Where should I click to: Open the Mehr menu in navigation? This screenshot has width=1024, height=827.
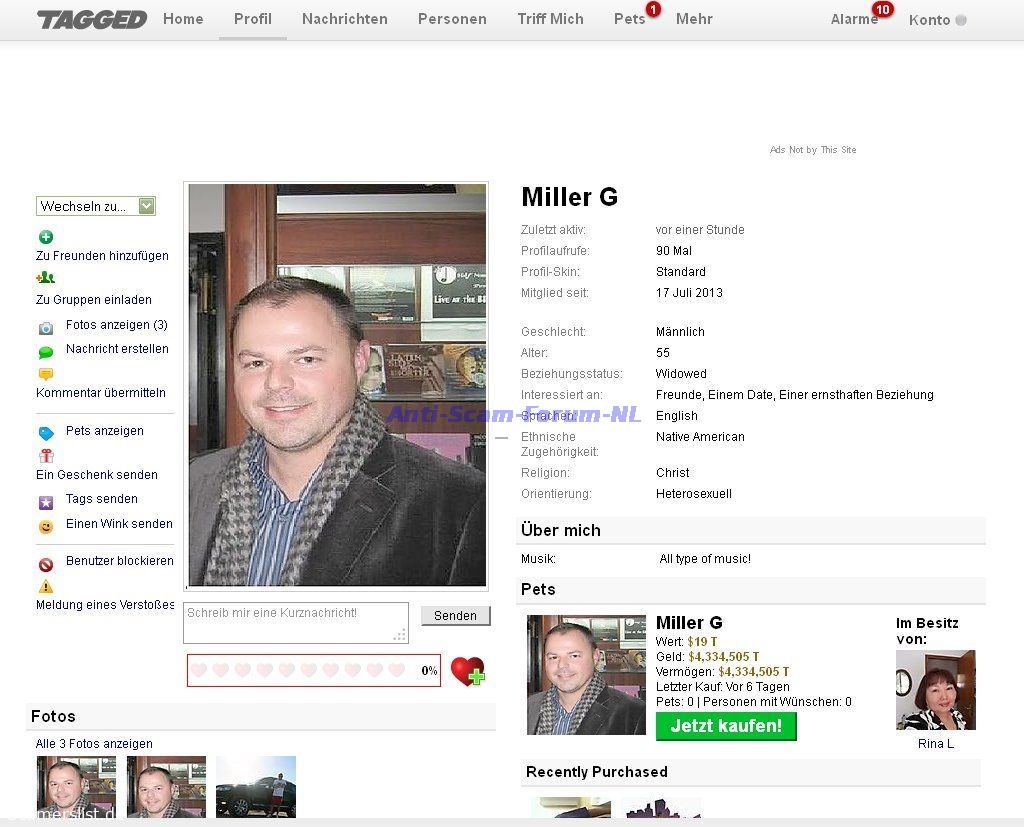[x=694, y=19]
